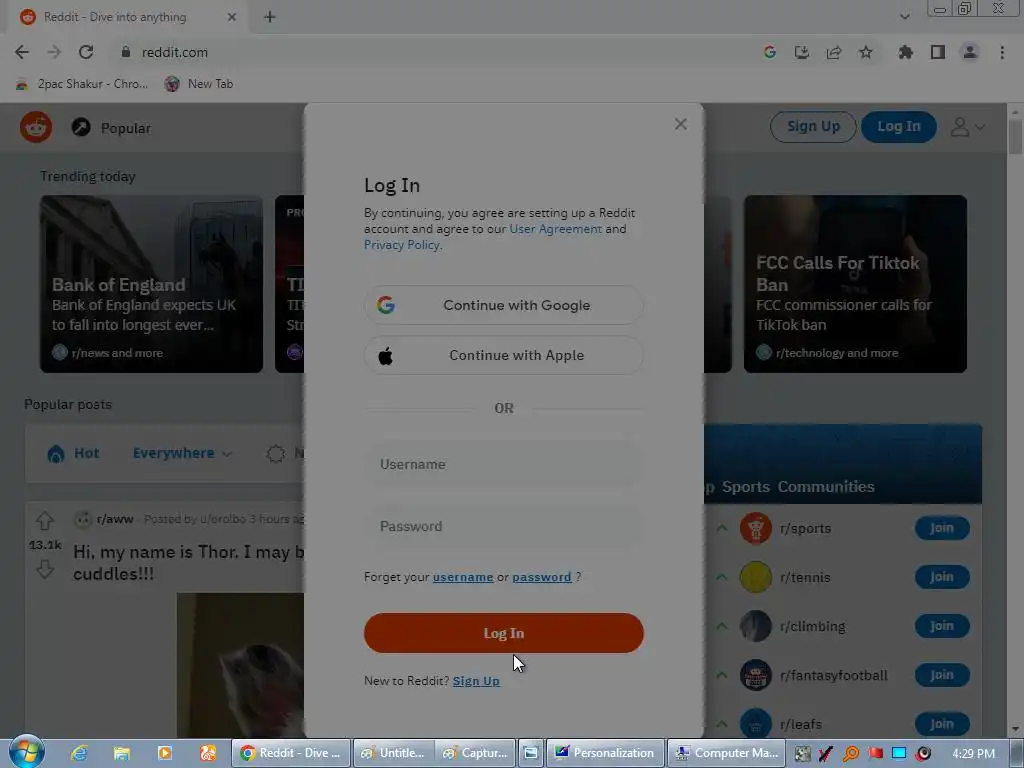Click the Log In button in header
The height and width of the screenshot is (768, 1024).
click(899, 127)
